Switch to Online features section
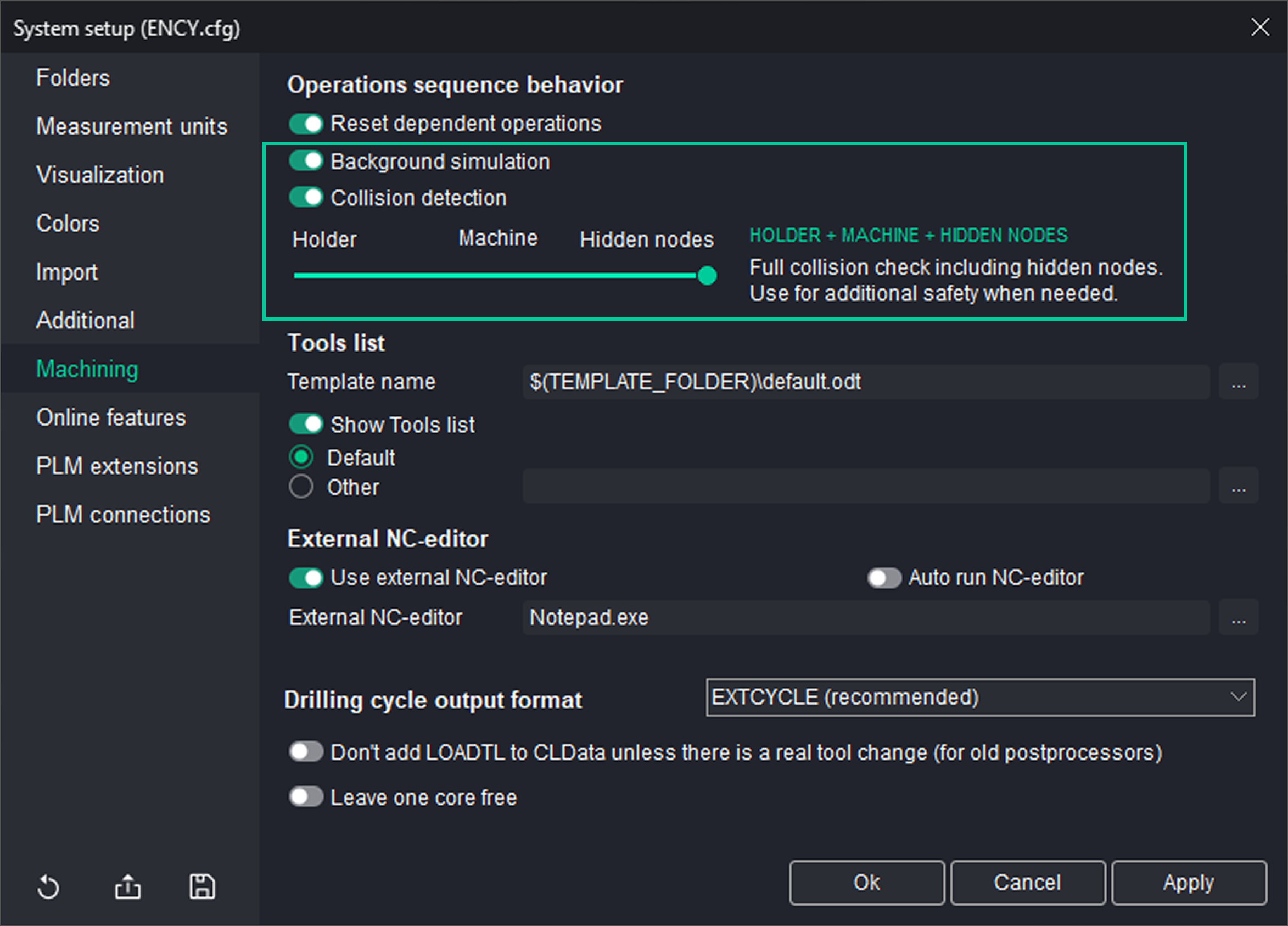1288x926 pixels. [111, 417]
